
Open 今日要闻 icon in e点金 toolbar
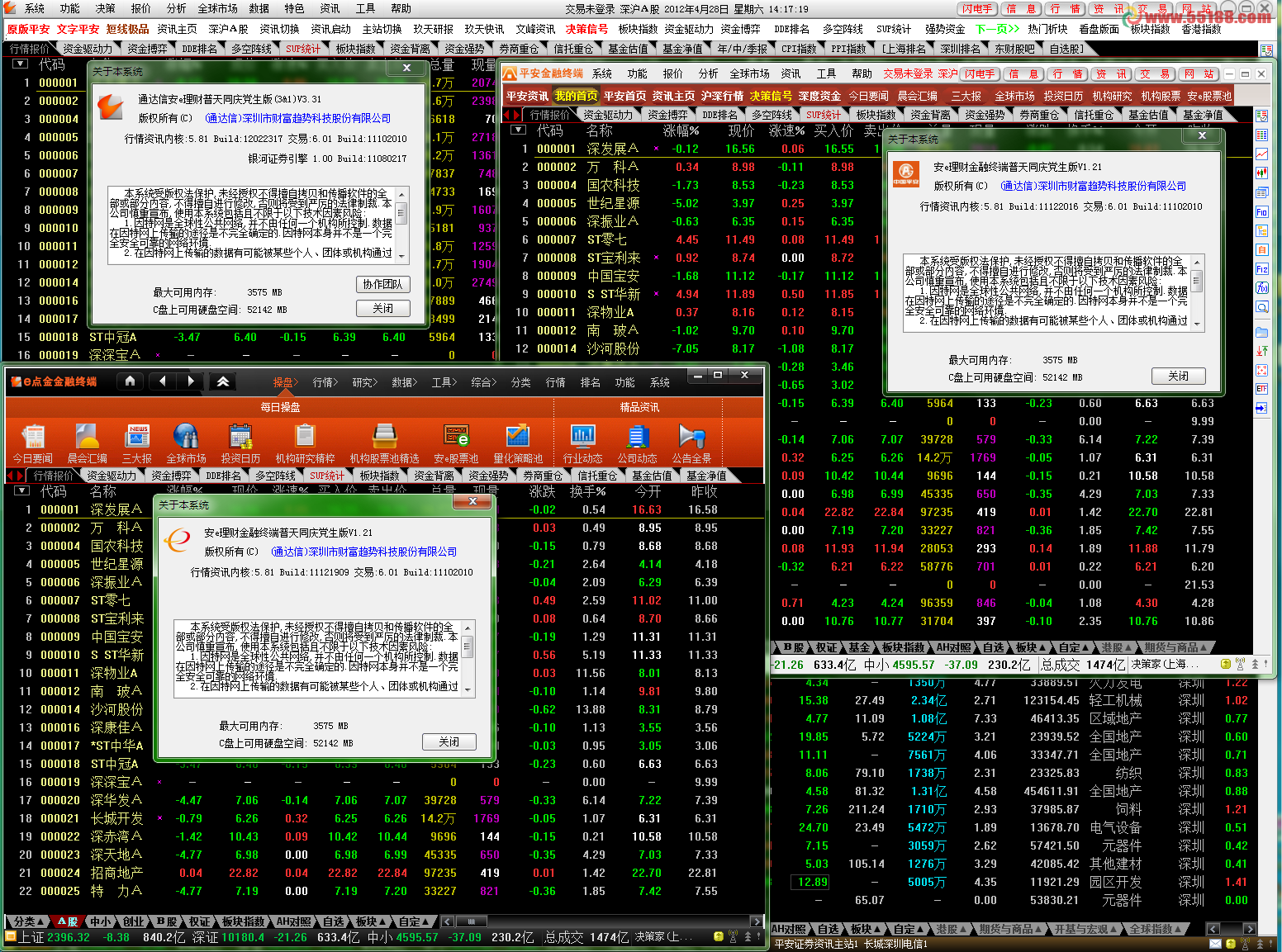(33, 443)
